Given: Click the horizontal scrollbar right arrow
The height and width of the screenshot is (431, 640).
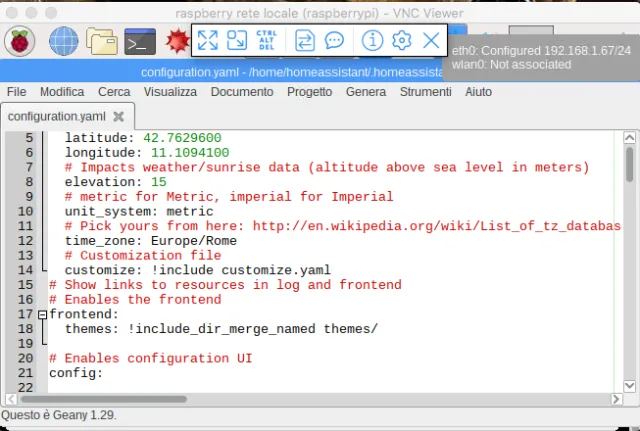Looking at the screenshot, I should pyautogui.click(x=617, y=398).
